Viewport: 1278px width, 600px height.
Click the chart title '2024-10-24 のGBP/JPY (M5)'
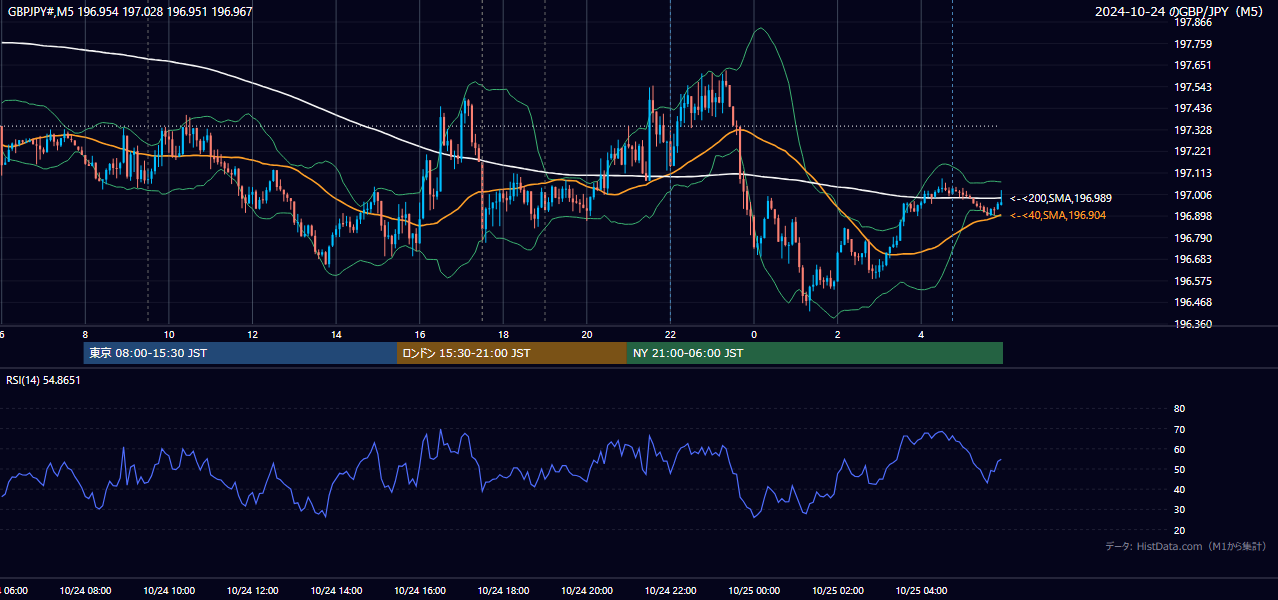coord(1181,11)
